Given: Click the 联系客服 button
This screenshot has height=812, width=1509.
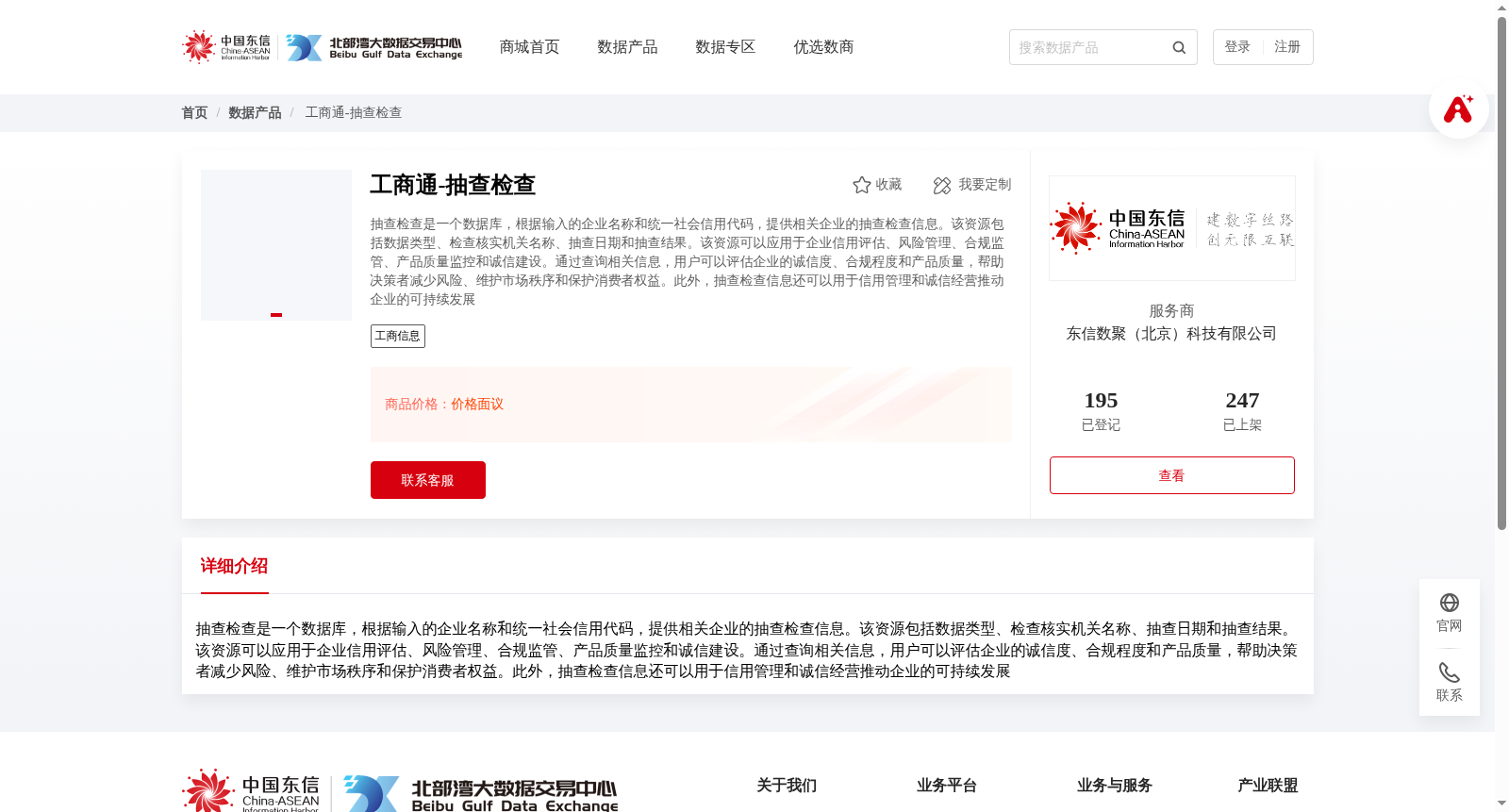Looking at the screenshot, I should pyautogui.click(x=428, y=480).
